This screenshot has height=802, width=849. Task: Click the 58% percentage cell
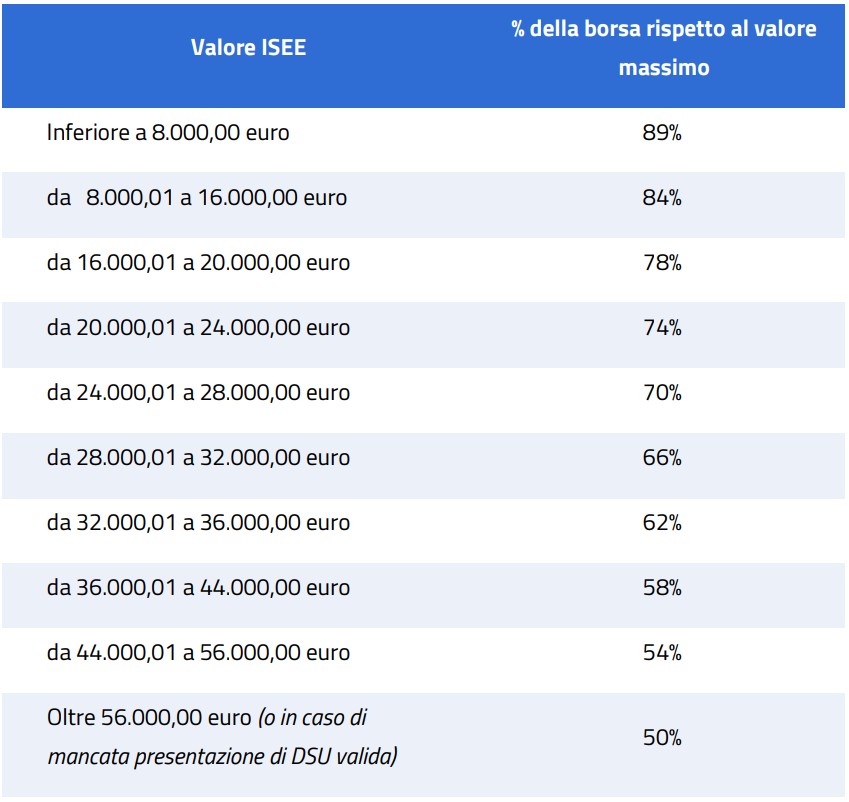pos(662,588)
